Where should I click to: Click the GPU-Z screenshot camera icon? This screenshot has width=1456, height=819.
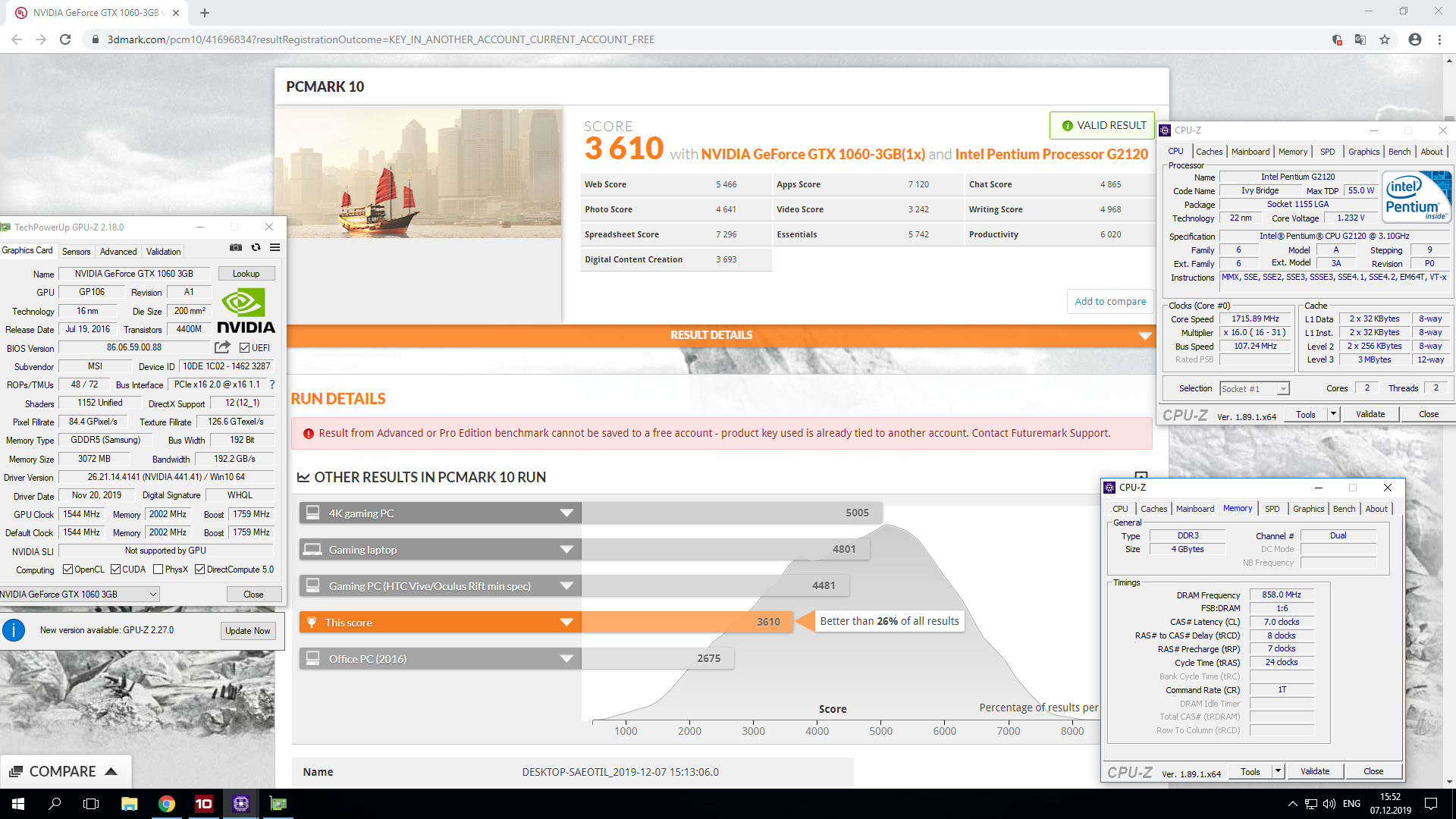click(236, 247)
